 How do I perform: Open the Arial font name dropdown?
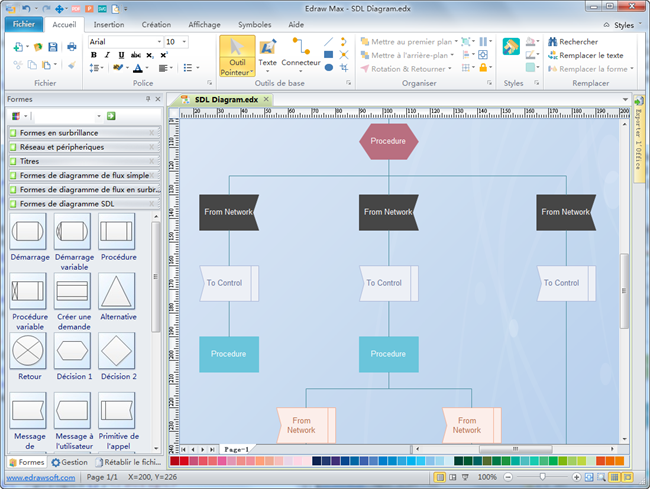157,42
